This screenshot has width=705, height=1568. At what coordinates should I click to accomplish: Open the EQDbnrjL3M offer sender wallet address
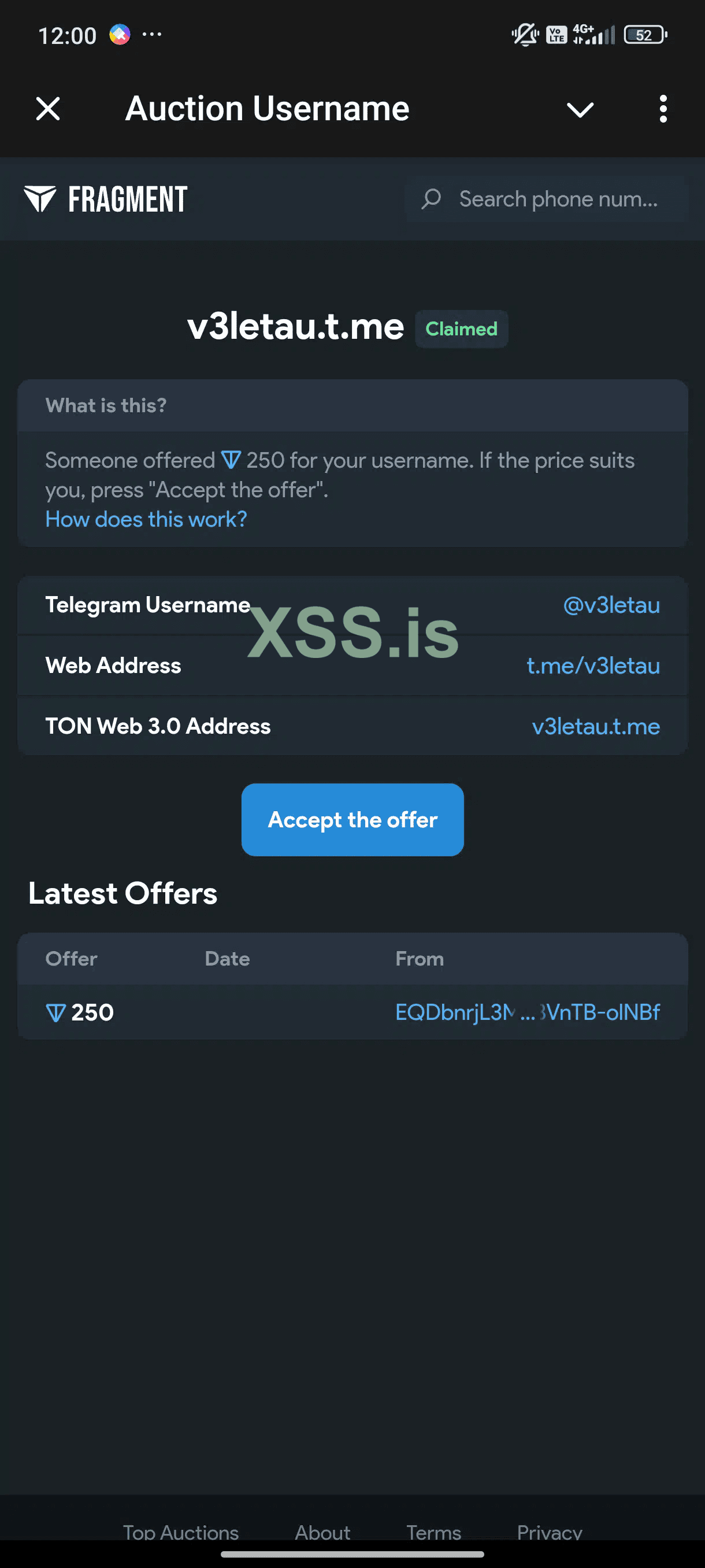coord(527,1012)
